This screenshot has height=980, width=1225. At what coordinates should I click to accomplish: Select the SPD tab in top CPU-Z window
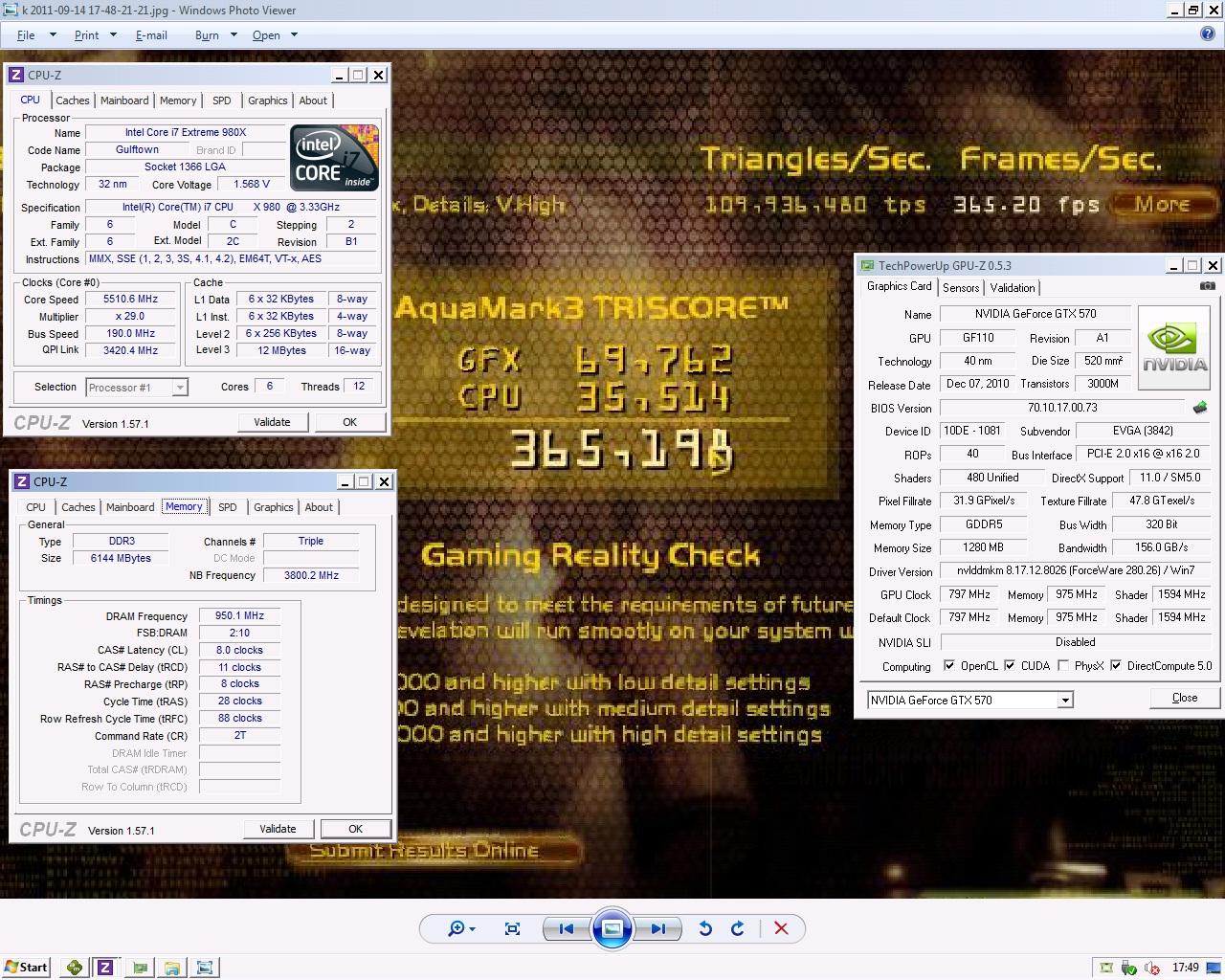[x=222, y=100]
